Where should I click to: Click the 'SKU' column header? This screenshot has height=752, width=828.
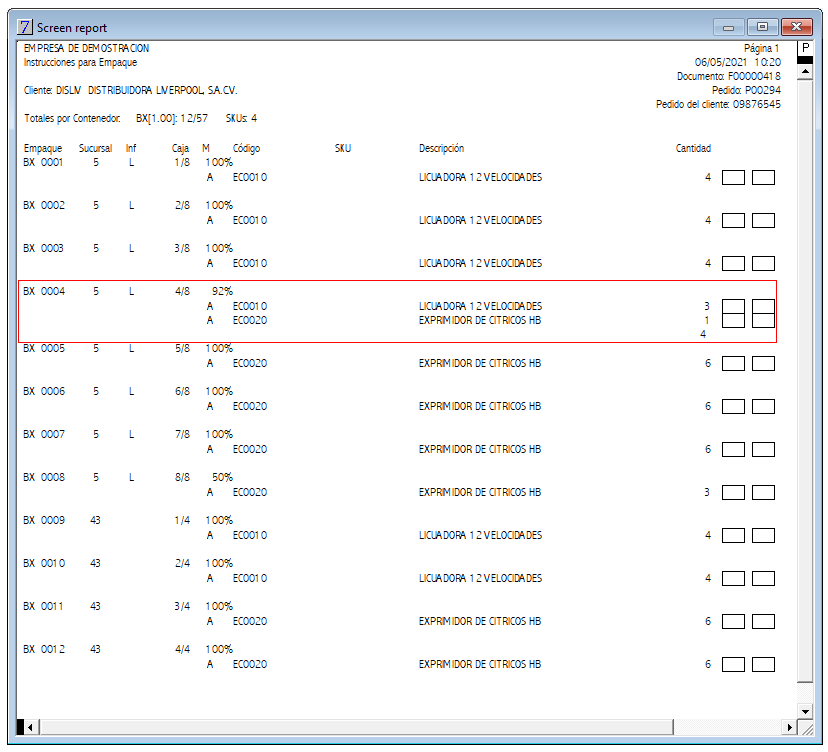[x=343, y=148]
